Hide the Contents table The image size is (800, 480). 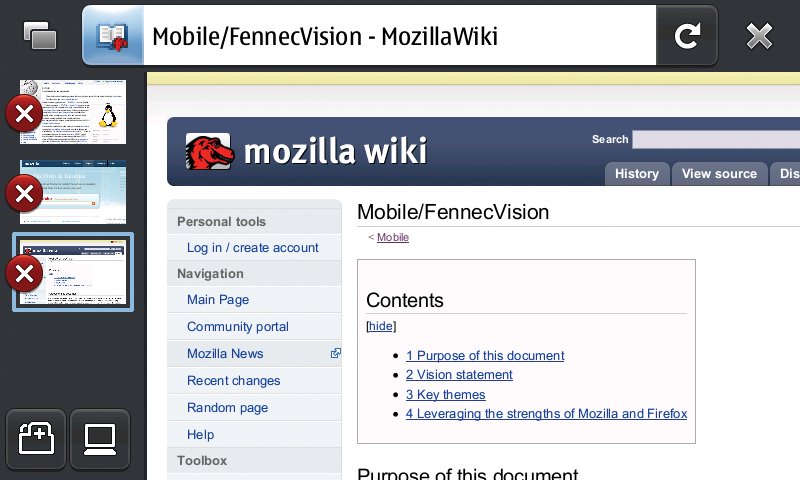pos(381,326)
